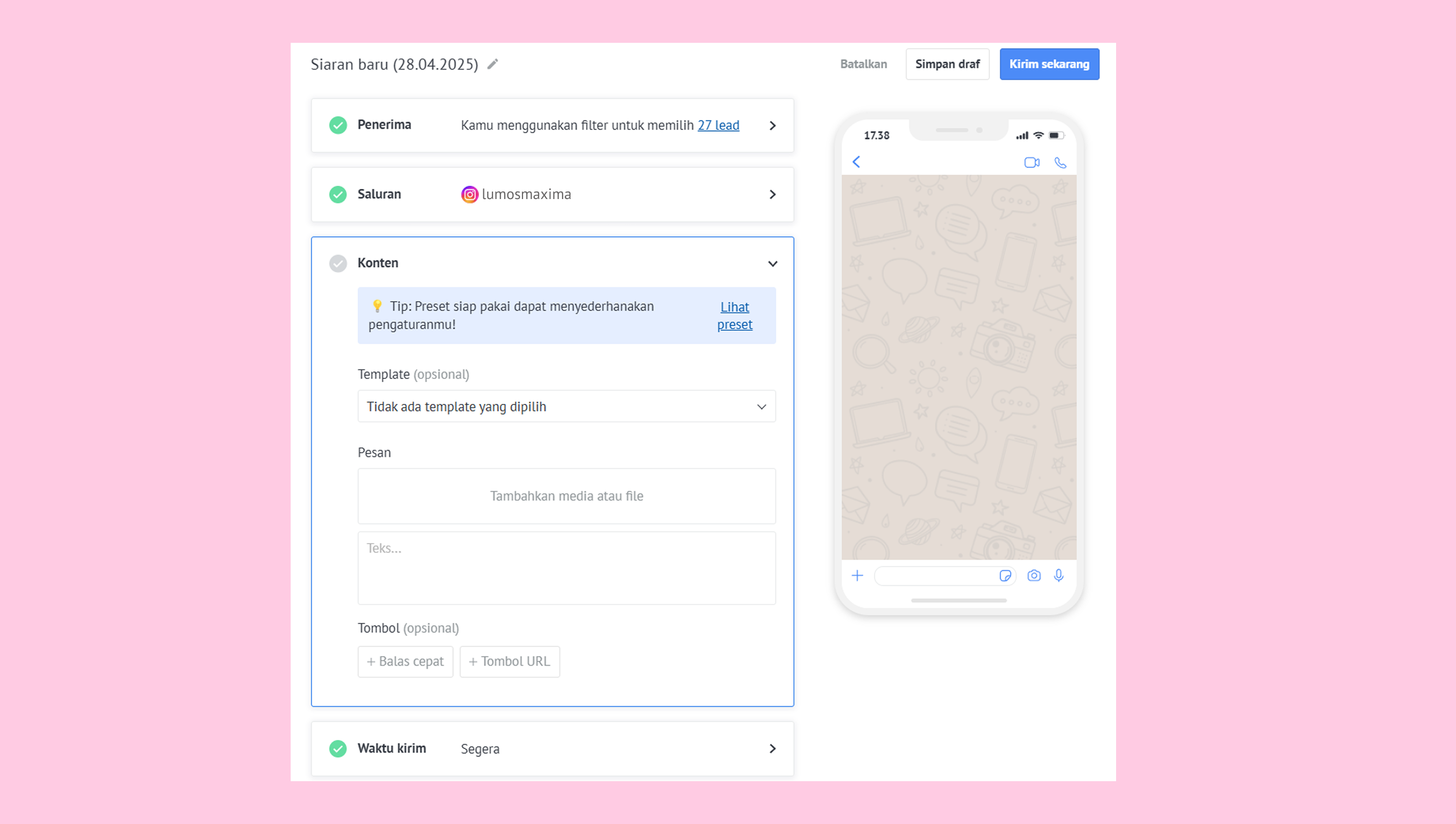Open the Lihat preset link

tap(734, 315)
